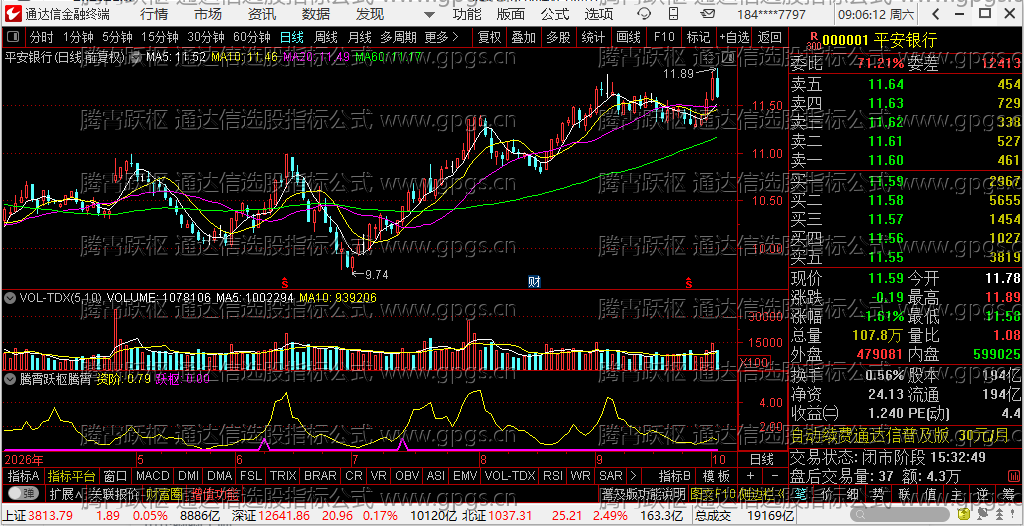
Task: Open the 公式 menu
Action: [555, 14]
